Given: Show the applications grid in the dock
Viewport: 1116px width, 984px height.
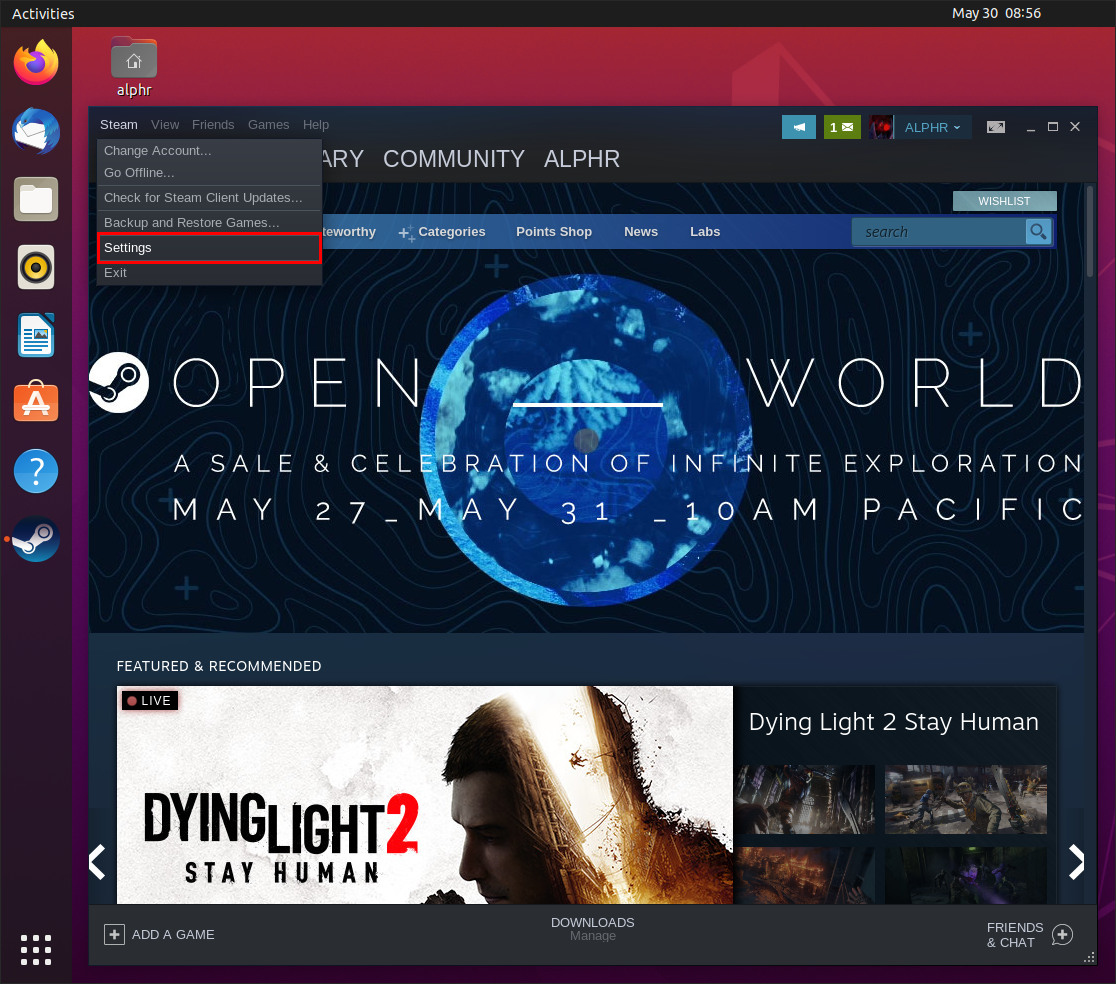Looking at the screenshot, I should click(36, 950).
